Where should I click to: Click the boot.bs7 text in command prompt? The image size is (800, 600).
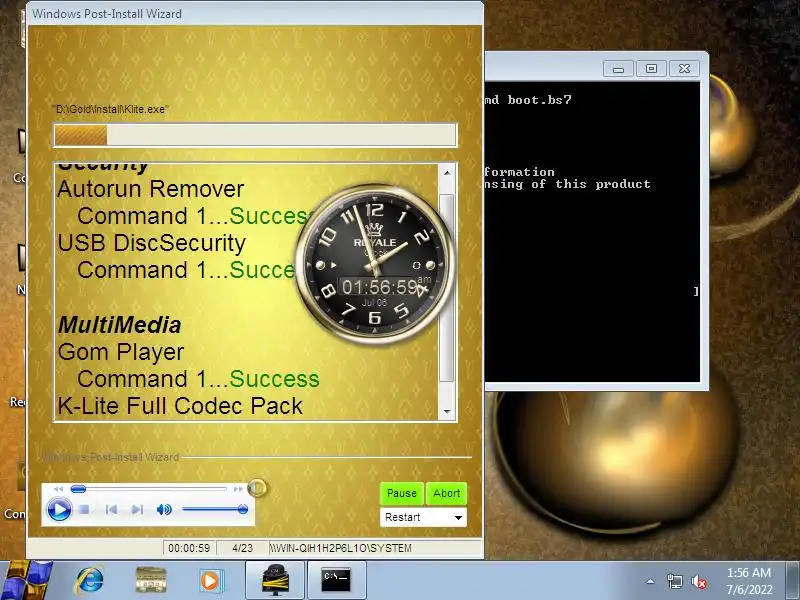(539, 100)
